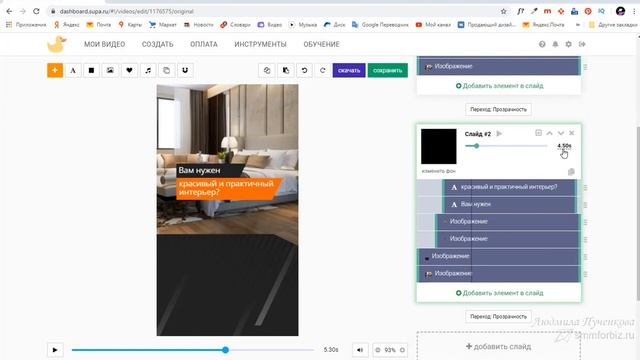640x360 pixels.
Task: Move Слайд #2 up
Action: point(549,133)
